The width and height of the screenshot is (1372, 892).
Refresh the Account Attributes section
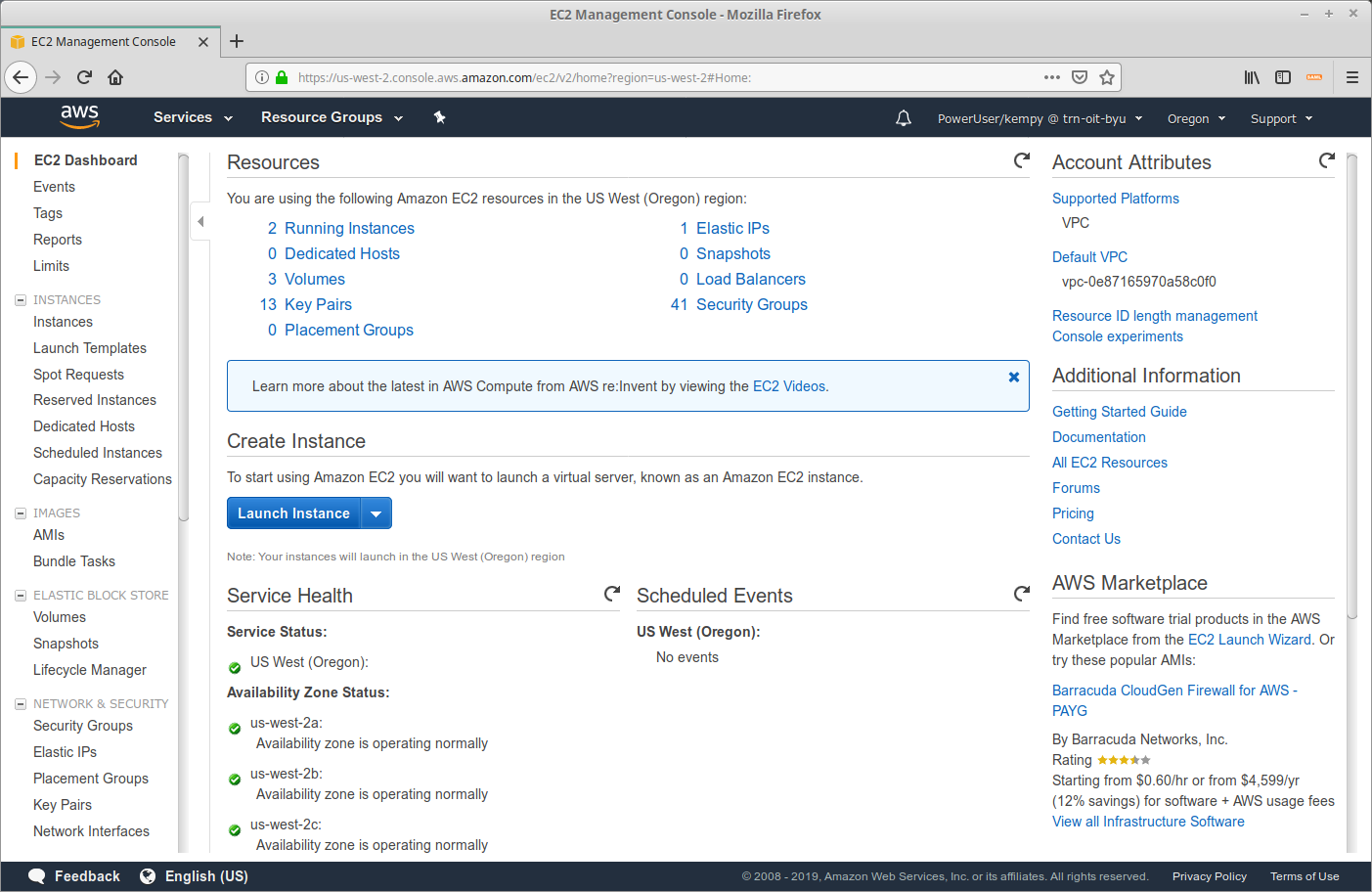(1327, 160)
